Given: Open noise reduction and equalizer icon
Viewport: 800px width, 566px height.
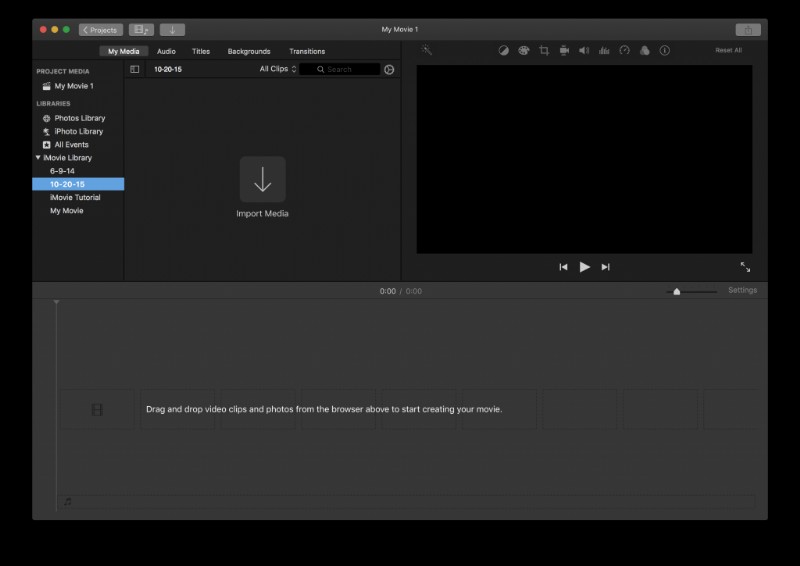Looking at the screenshot, I should pyautogui.click(x=604, y=51).
